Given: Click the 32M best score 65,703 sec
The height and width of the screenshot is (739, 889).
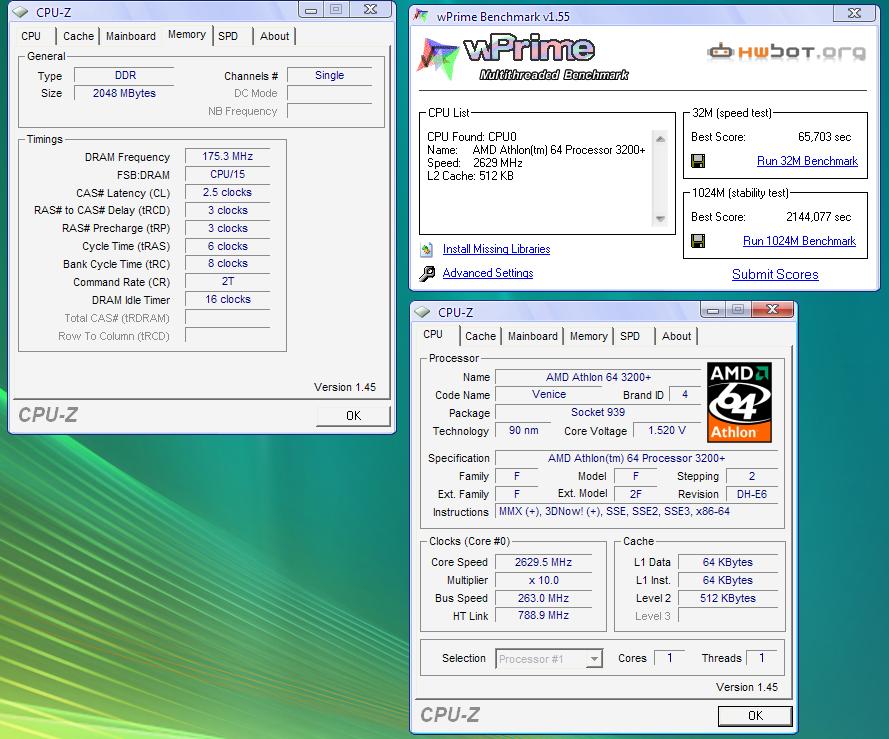Looking at the screenshot, I should point(824,137).
